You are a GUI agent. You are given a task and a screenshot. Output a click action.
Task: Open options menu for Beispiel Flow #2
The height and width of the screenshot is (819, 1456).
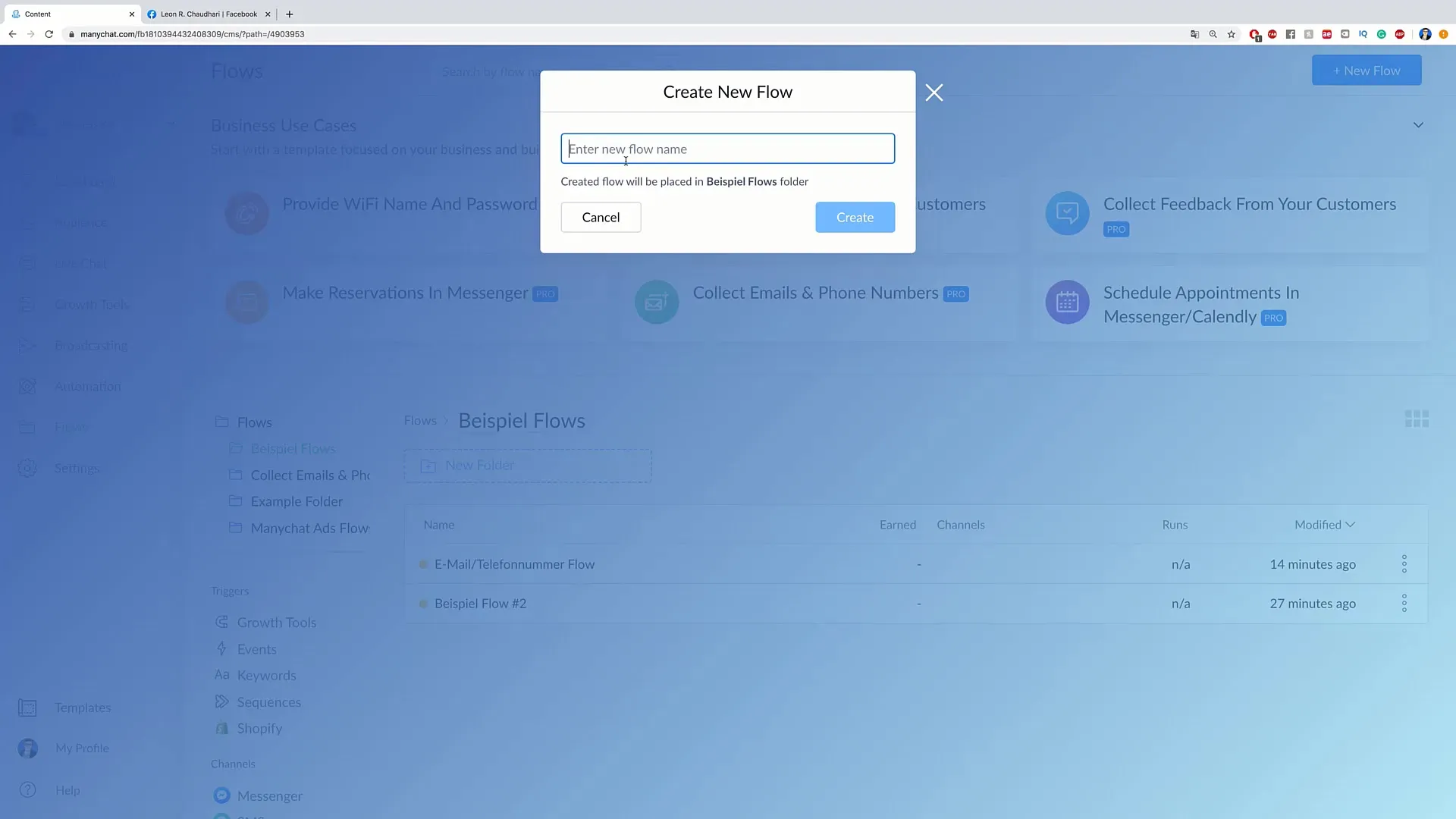click(1404, 604)
